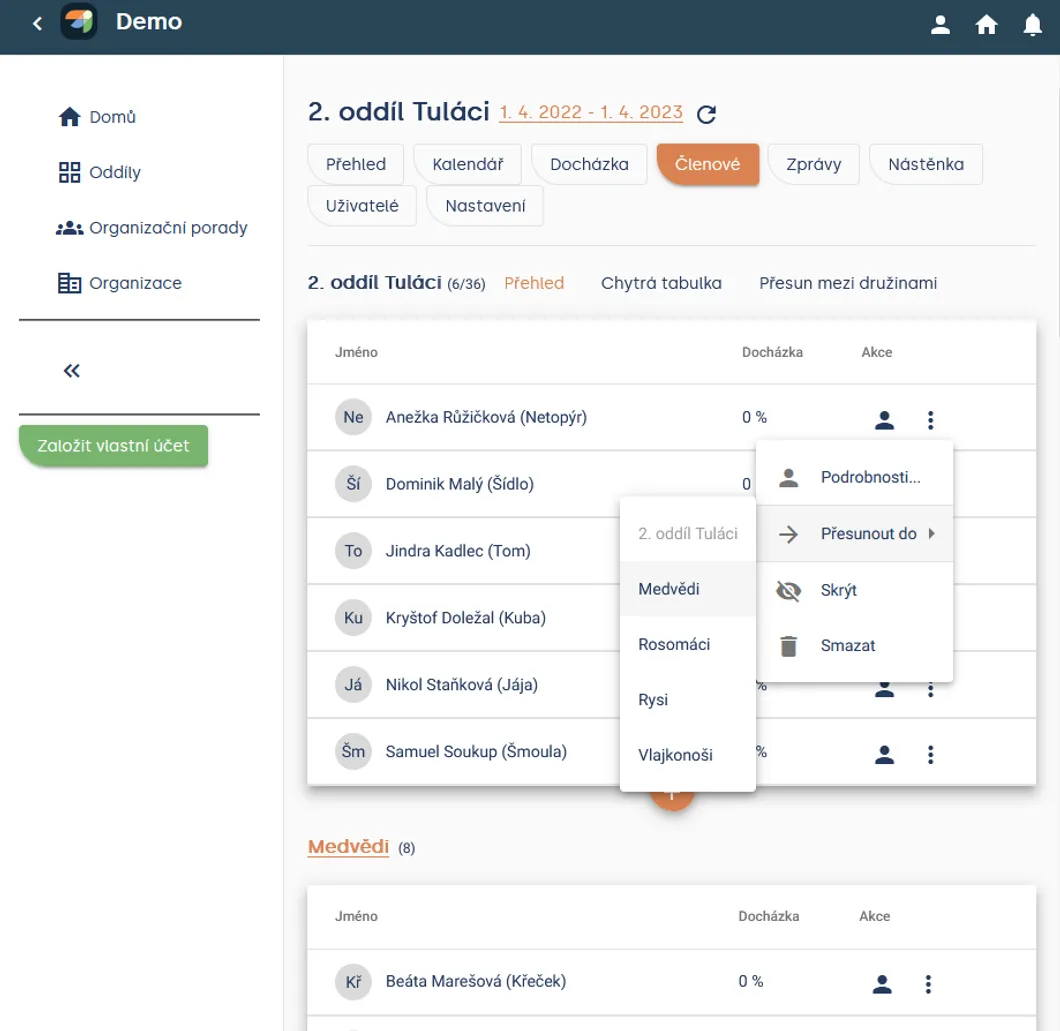The width and height of the screenshot is (1060, 1031).
Task: Collapse the sidebar with double chevron
Action: click(x=72, y=370)
